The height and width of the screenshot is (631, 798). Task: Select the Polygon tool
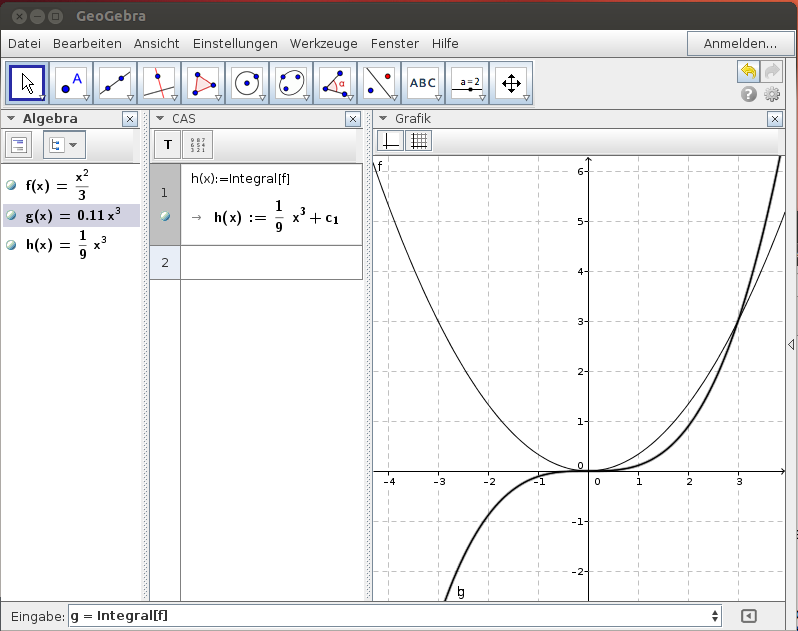203,83
